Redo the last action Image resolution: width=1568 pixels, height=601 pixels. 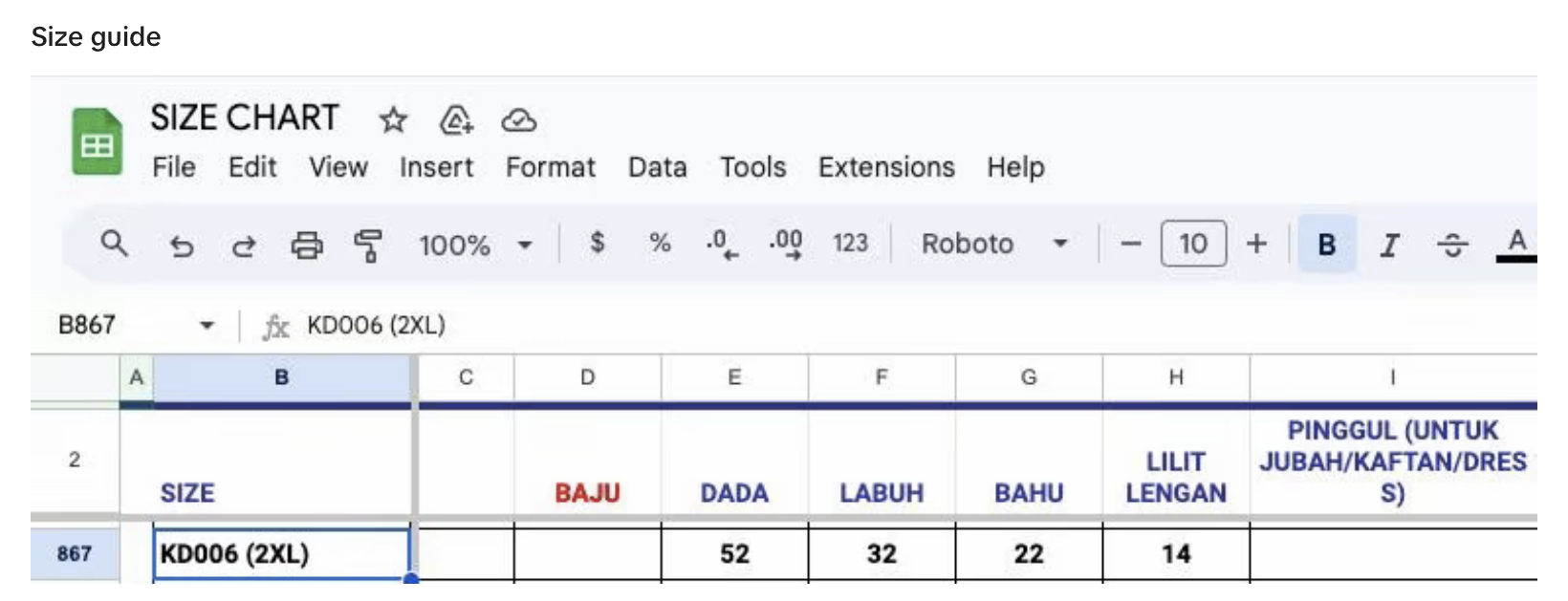(244, 246)
